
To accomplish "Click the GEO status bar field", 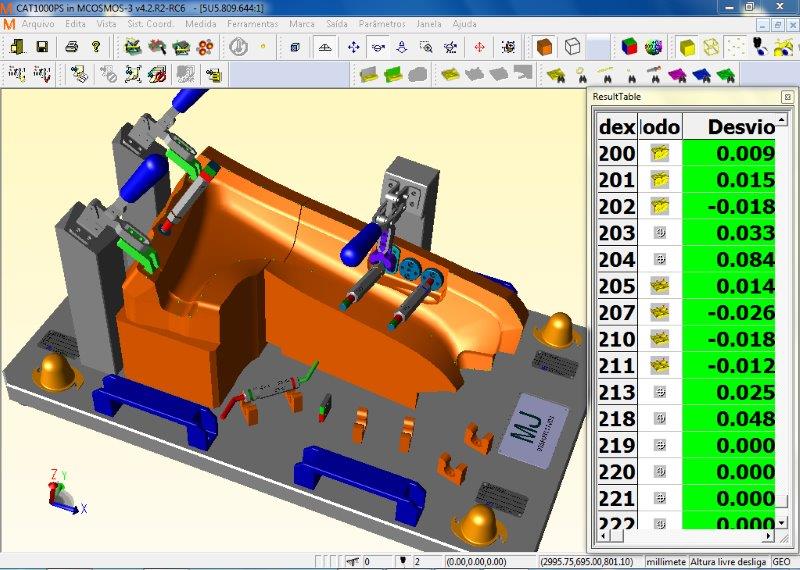I will tap(781, 561).
